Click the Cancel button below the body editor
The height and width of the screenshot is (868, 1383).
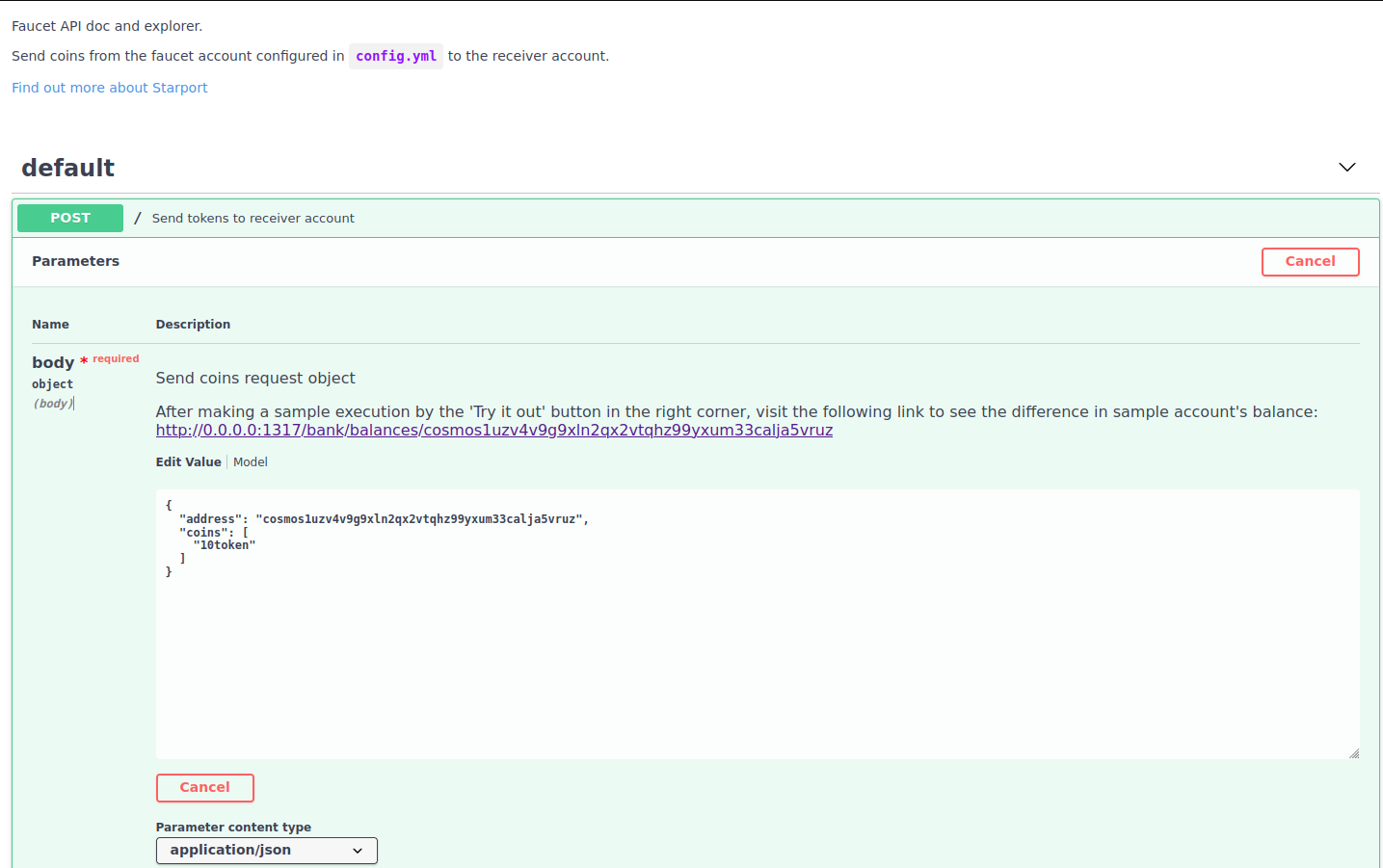point(205,788)
